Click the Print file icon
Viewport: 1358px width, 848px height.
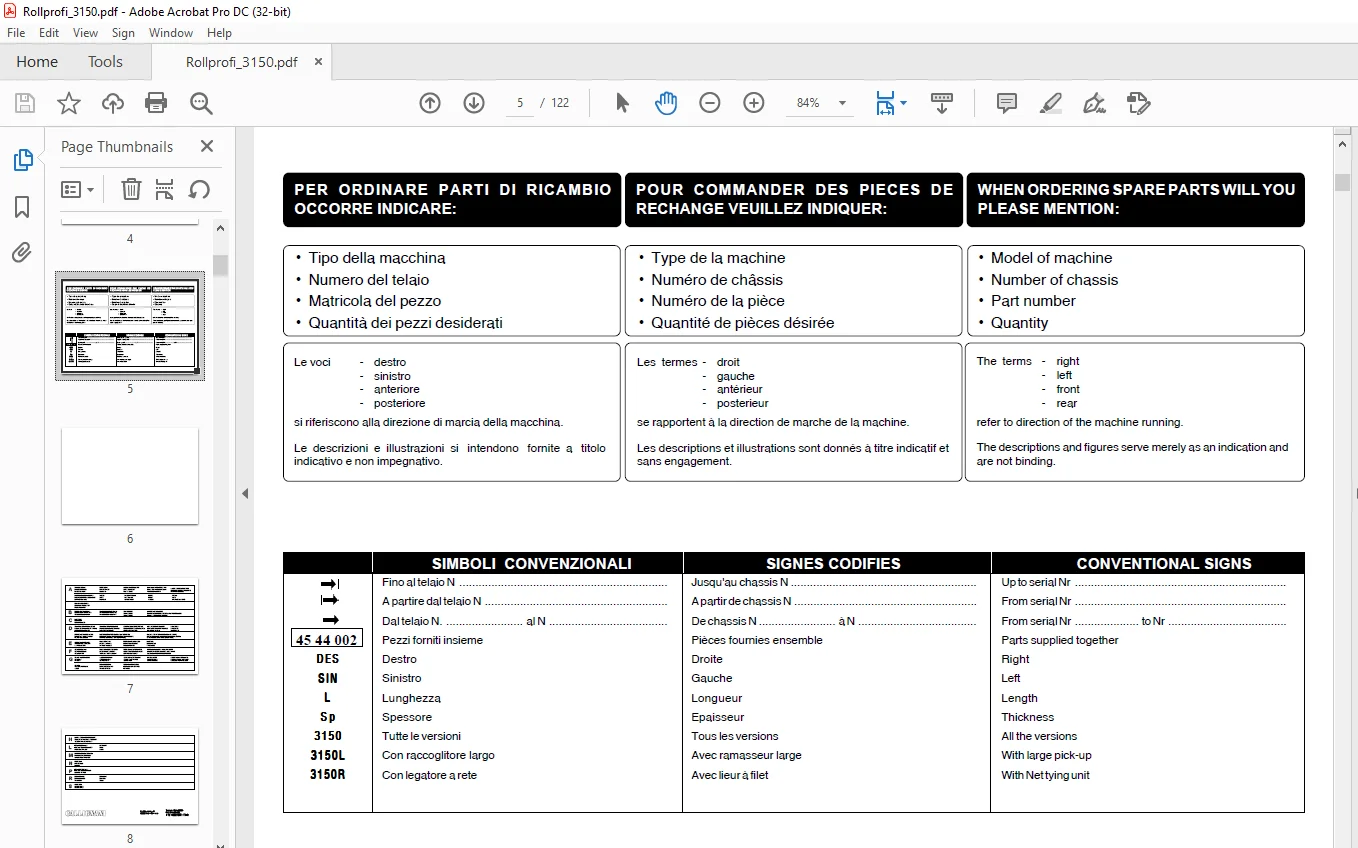click(156, 103)
